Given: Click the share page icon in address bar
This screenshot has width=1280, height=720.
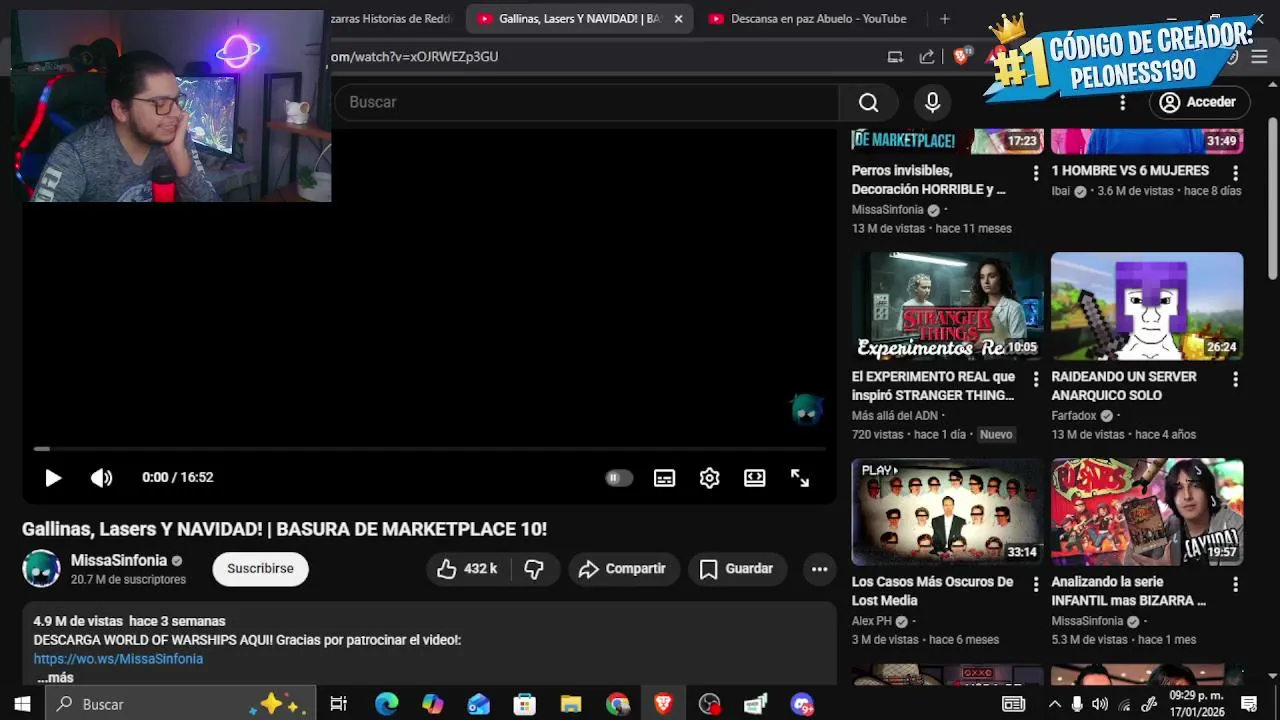Looking at the screenshot, I should pos(927,57).
